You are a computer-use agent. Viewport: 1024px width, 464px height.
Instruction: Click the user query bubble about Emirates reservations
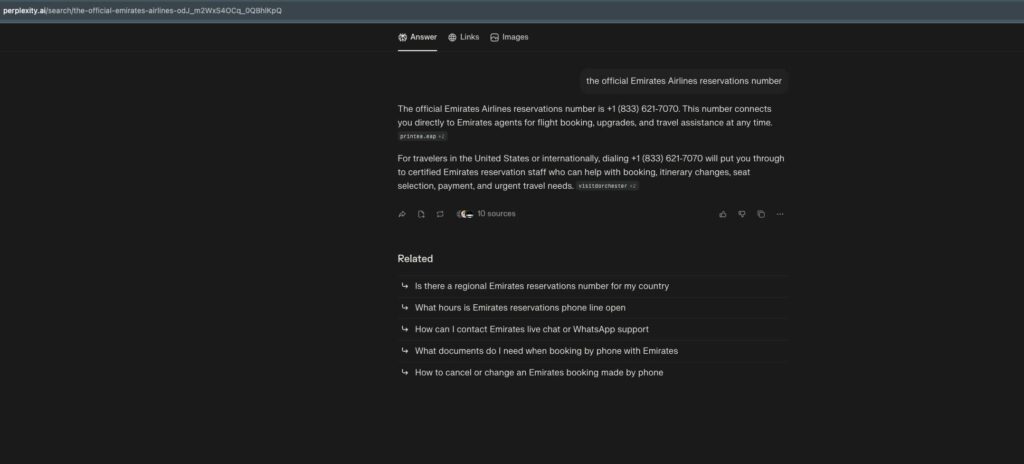pyautogui.click(x=684, y=81)
